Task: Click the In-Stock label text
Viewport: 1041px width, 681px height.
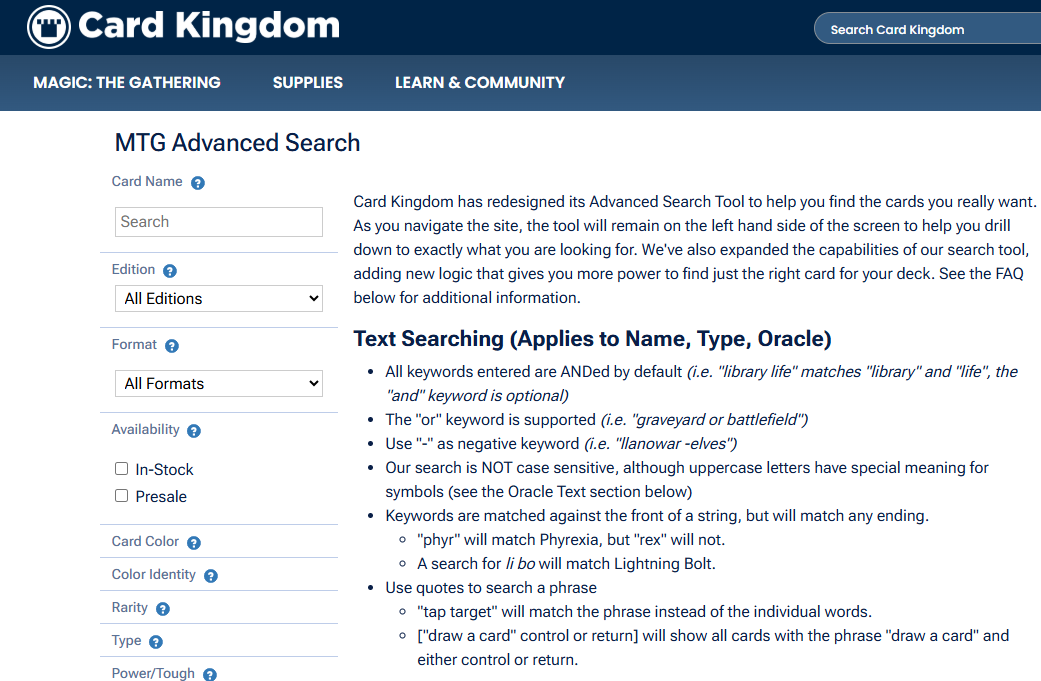Action: point(165,470)
